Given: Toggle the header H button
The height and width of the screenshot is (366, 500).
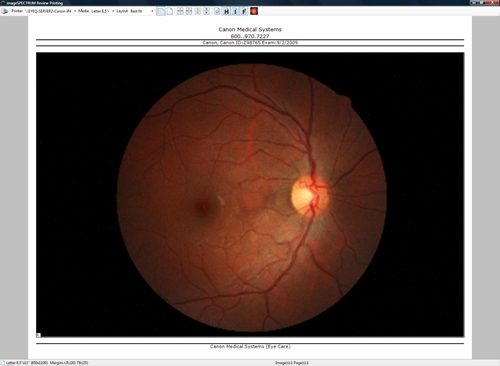Looking at the screenshot, I should [226, 11].
